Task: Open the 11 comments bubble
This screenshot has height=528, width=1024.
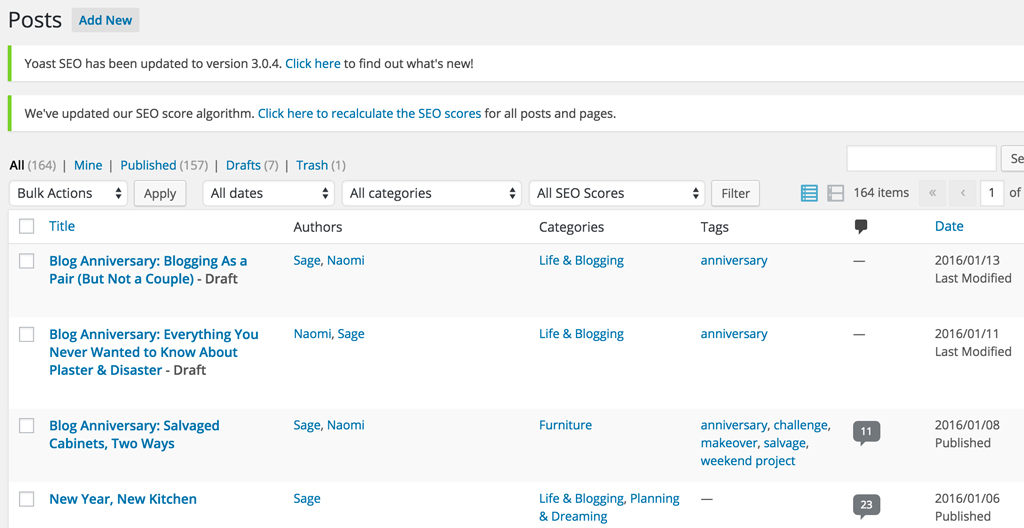Action: tap(866, 432)
